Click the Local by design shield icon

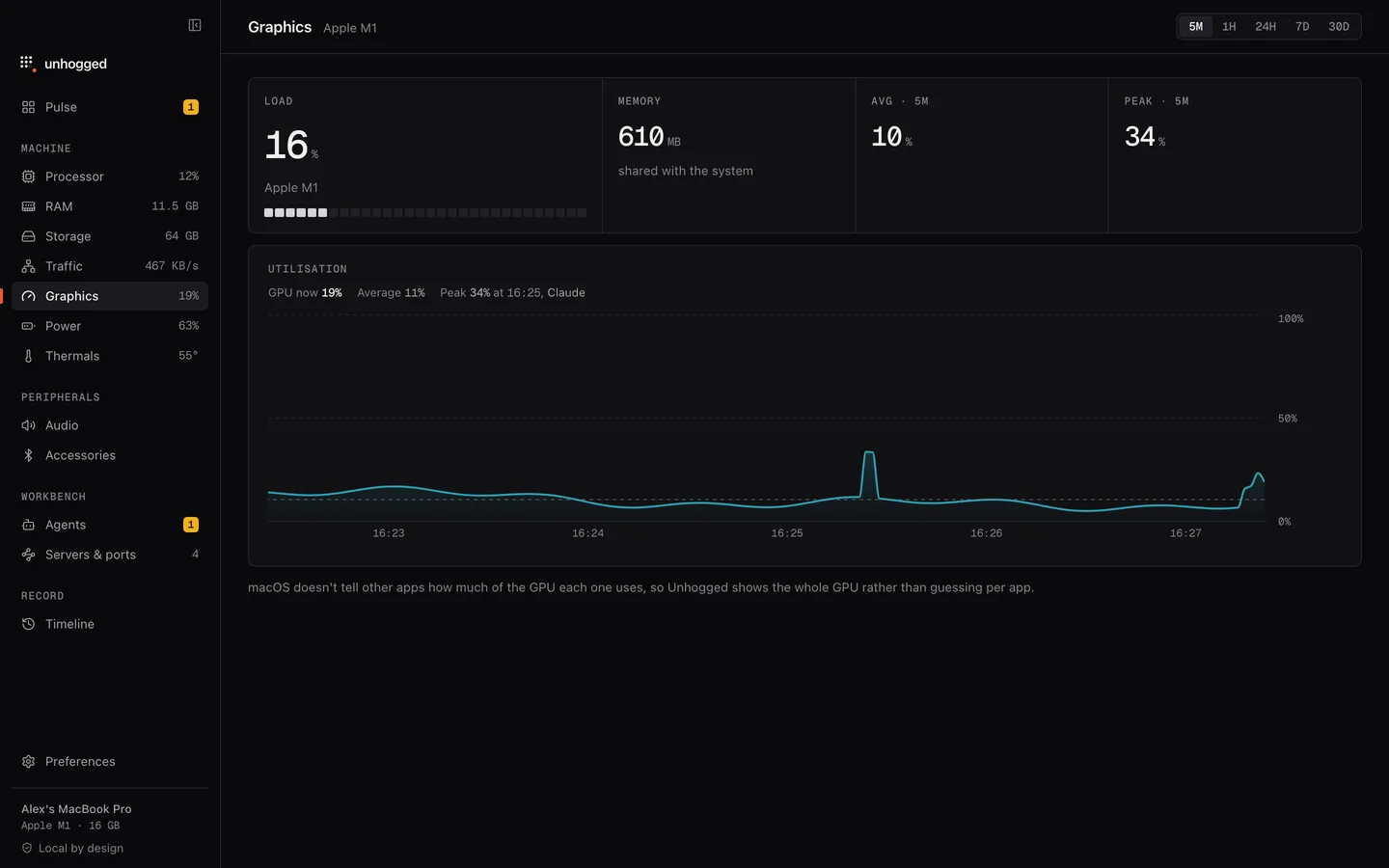(27, 848)
